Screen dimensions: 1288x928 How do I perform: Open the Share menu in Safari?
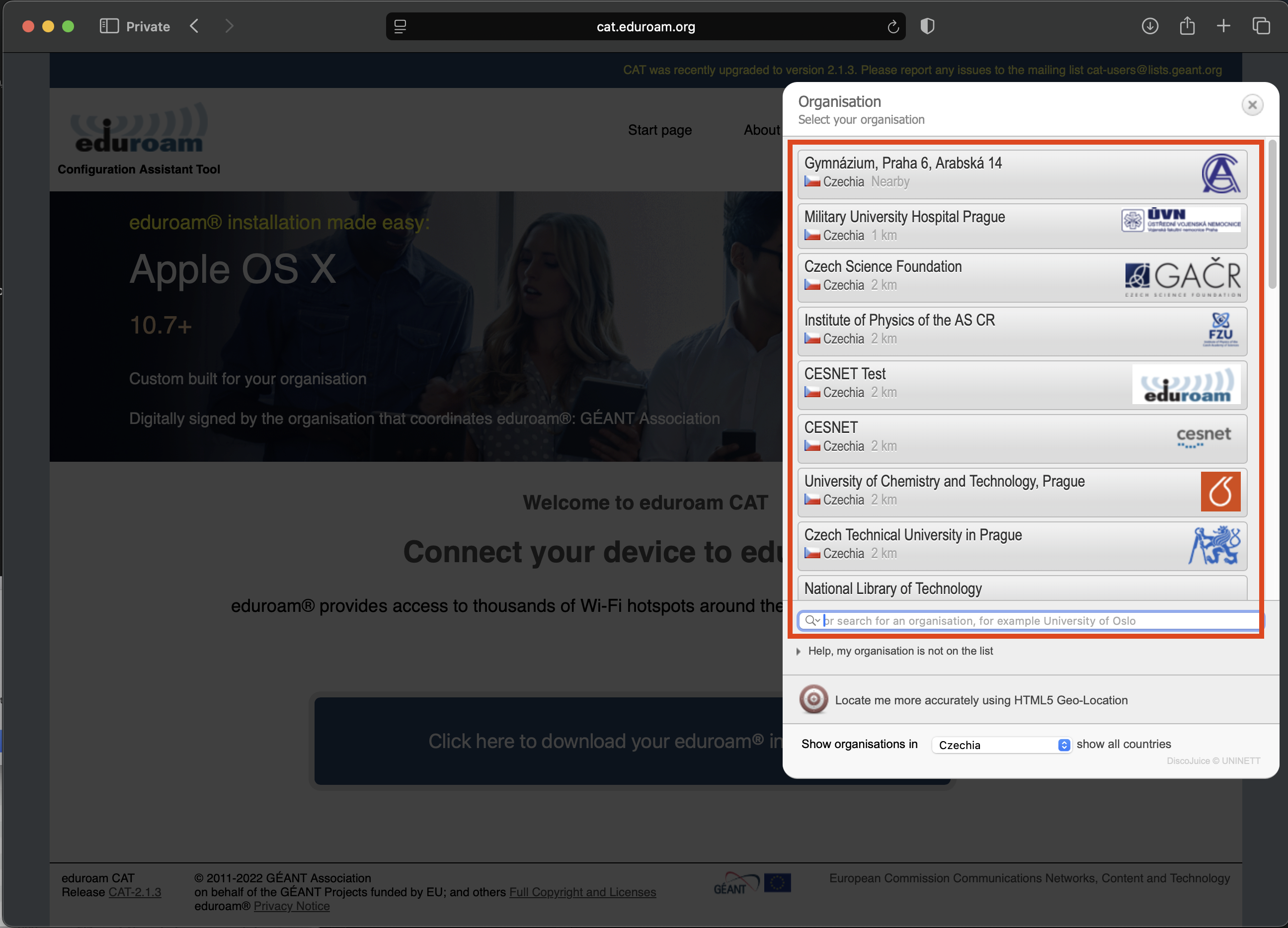pyautogui.click(x=1187, y=26)
